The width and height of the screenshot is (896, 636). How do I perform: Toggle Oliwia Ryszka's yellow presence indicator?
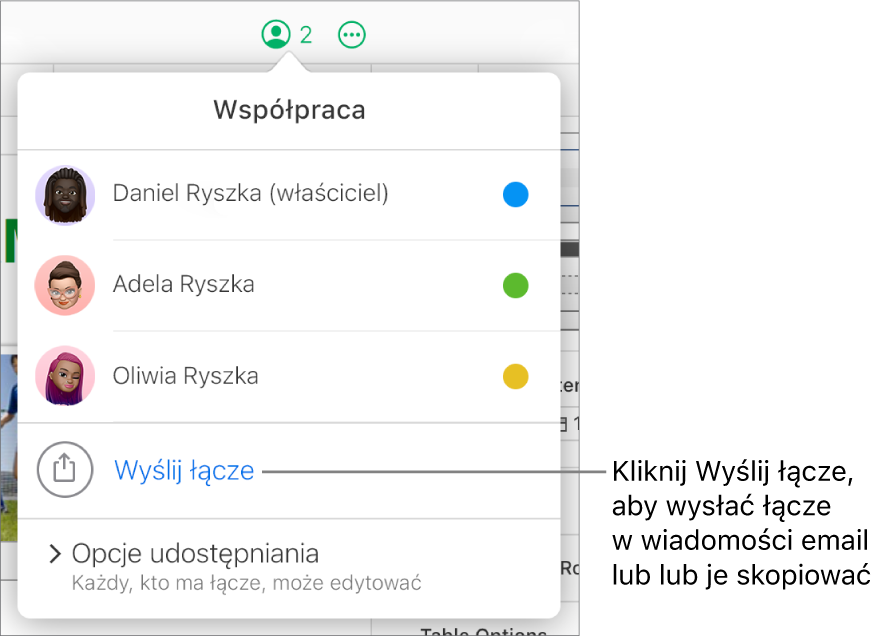point(516,377)
